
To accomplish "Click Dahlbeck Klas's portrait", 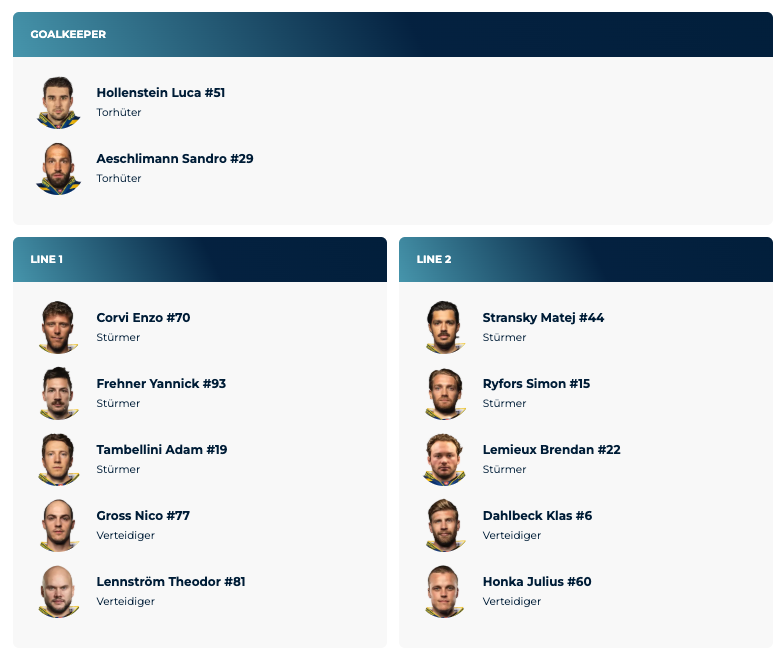I will [445, 525].
